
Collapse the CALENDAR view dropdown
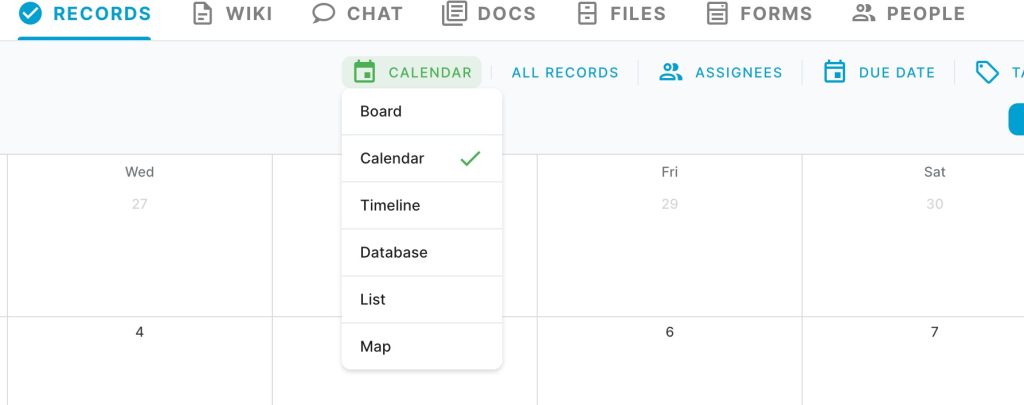click(412, 72)
